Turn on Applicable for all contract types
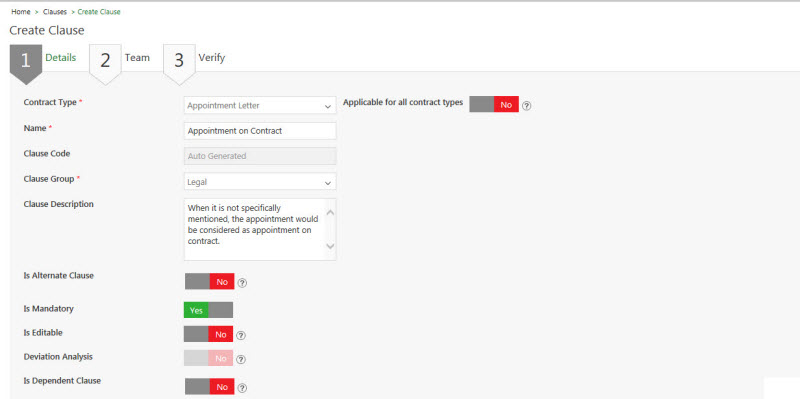The height and width of the screenshot is (399, 800). [494, 104]
